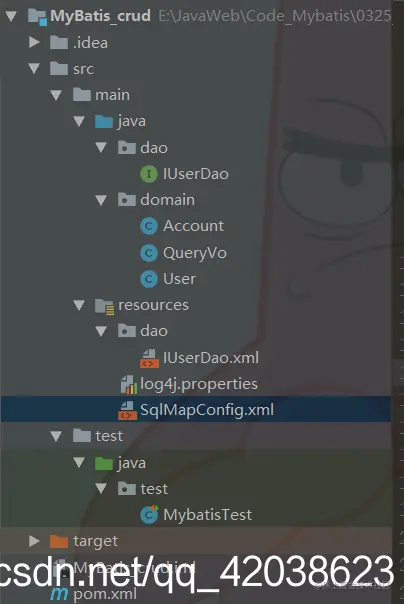This screenshot has width=404, height=604.
Task: Click the log4j.properties file icon
Action: 129,384
